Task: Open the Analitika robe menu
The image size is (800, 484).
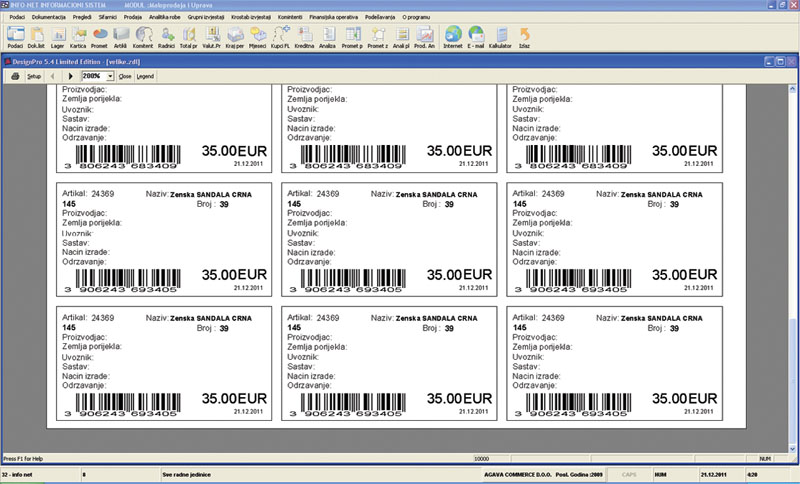Action: click(x=165, y=17)
